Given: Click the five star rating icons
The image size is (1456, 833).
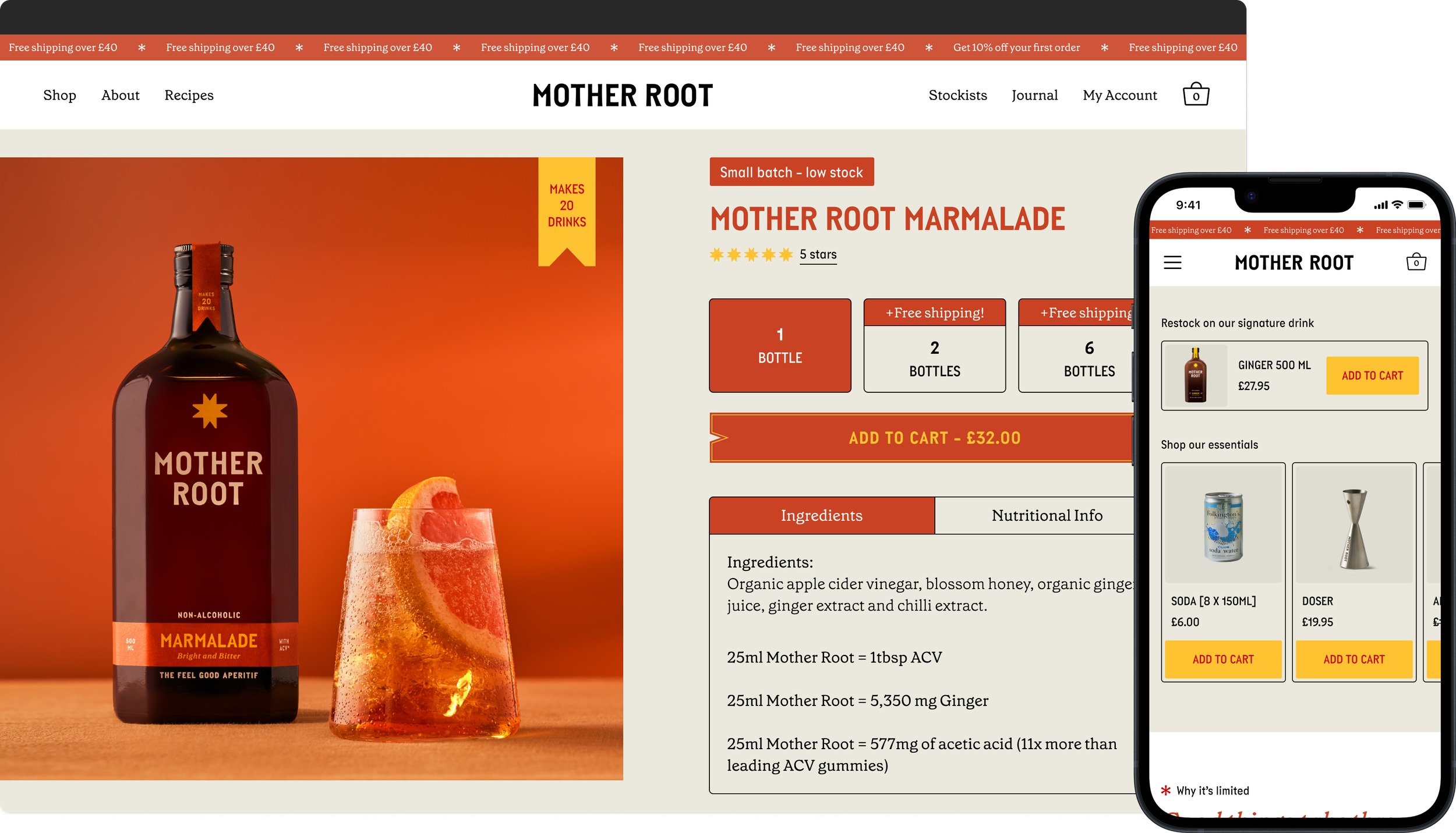Looking at the screenshot, I should (x=751, y=254).
